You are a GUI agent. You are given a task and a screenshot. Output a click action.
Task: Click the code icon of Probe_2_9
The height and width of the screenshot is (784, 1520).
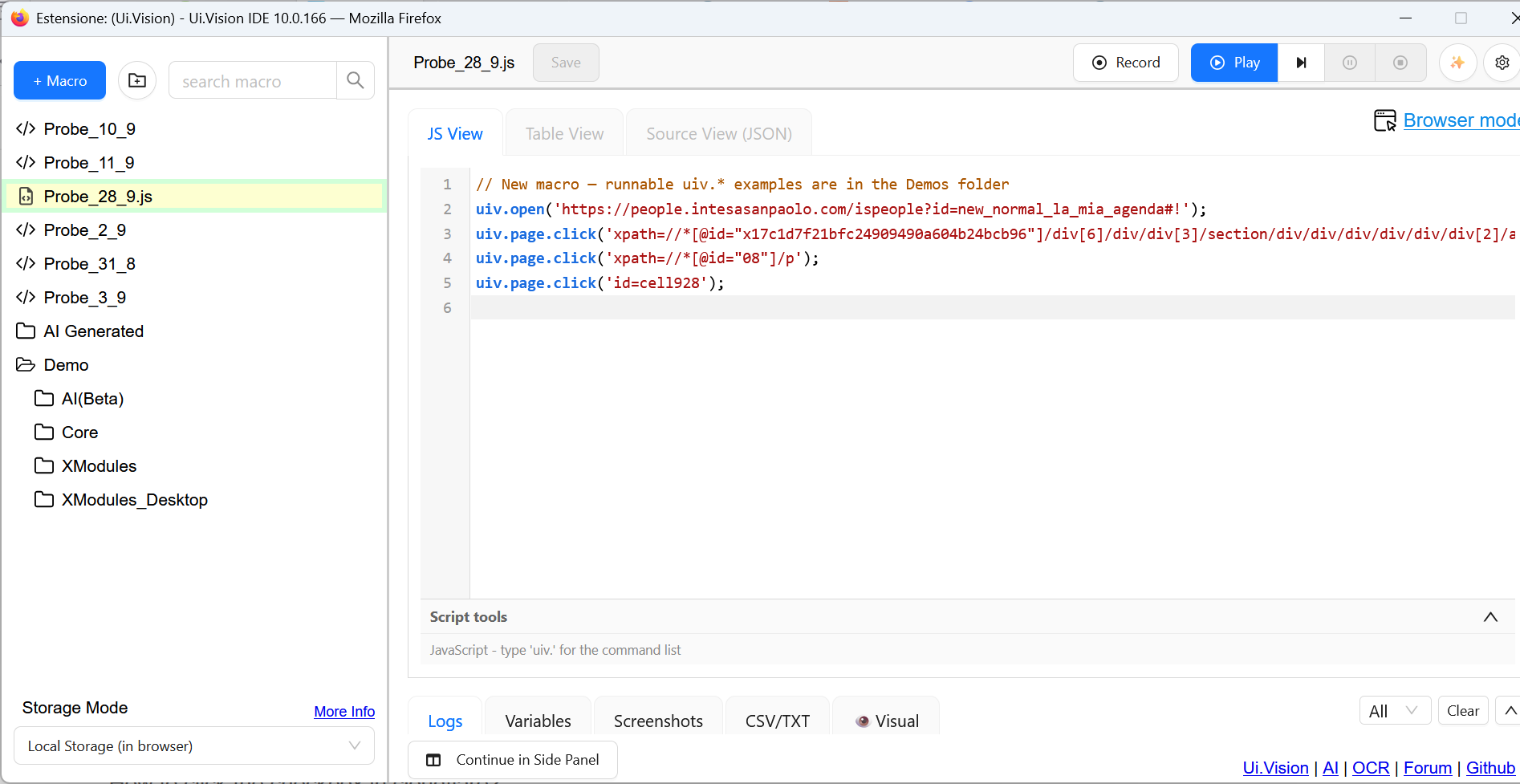(26, 230)
